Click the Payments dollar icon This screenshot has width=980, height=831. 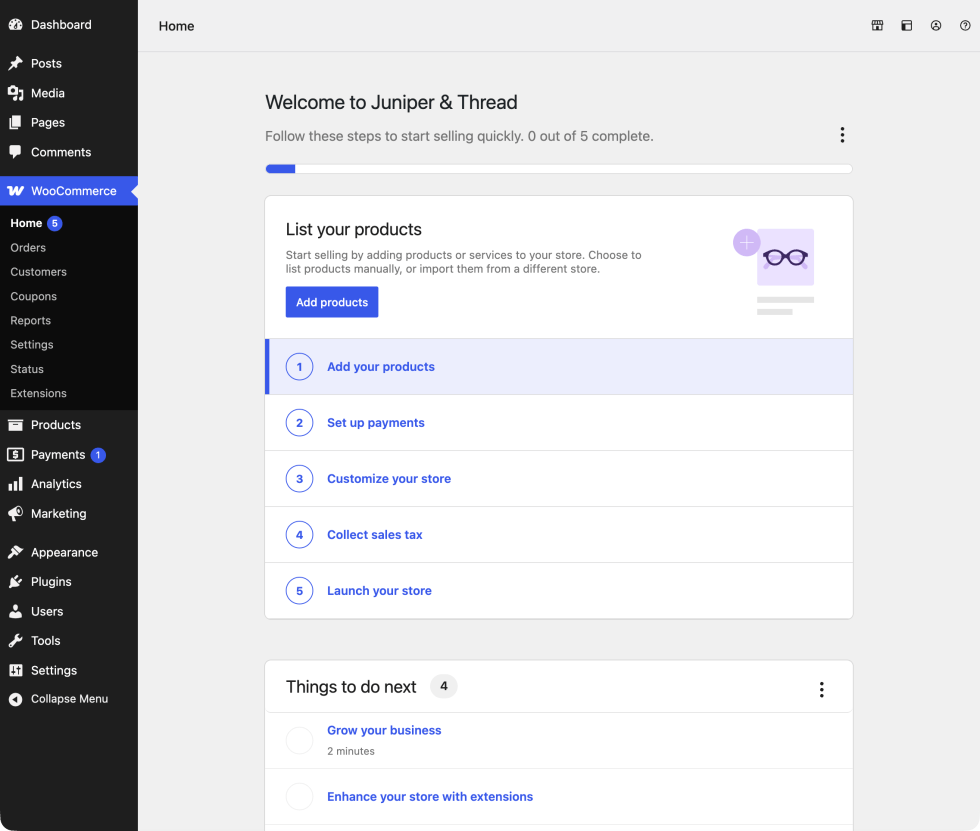point(16,454)
